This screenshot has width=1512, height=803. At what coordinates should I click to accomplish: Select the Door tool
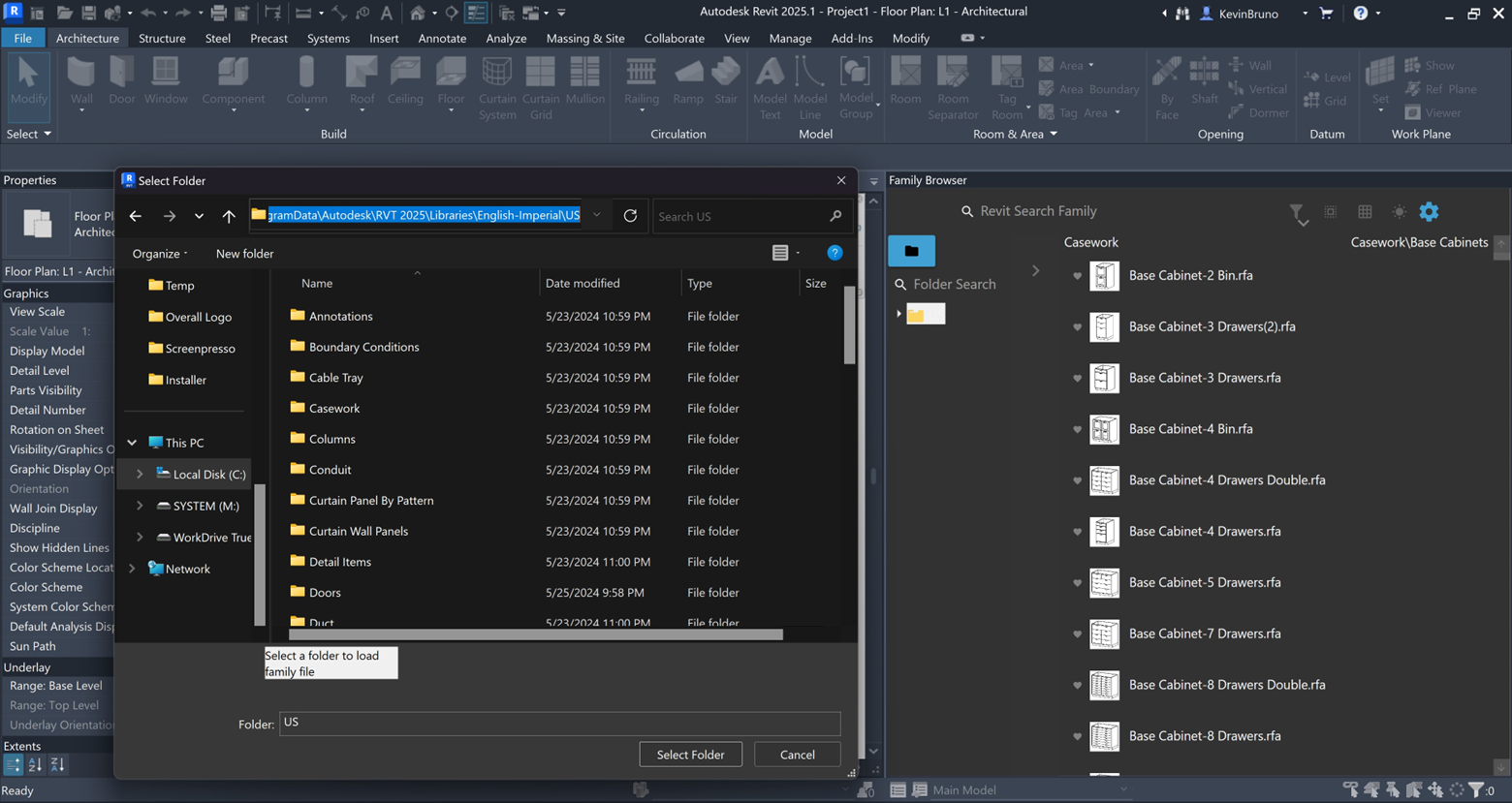pyautogui.click(x=122, y=81)
